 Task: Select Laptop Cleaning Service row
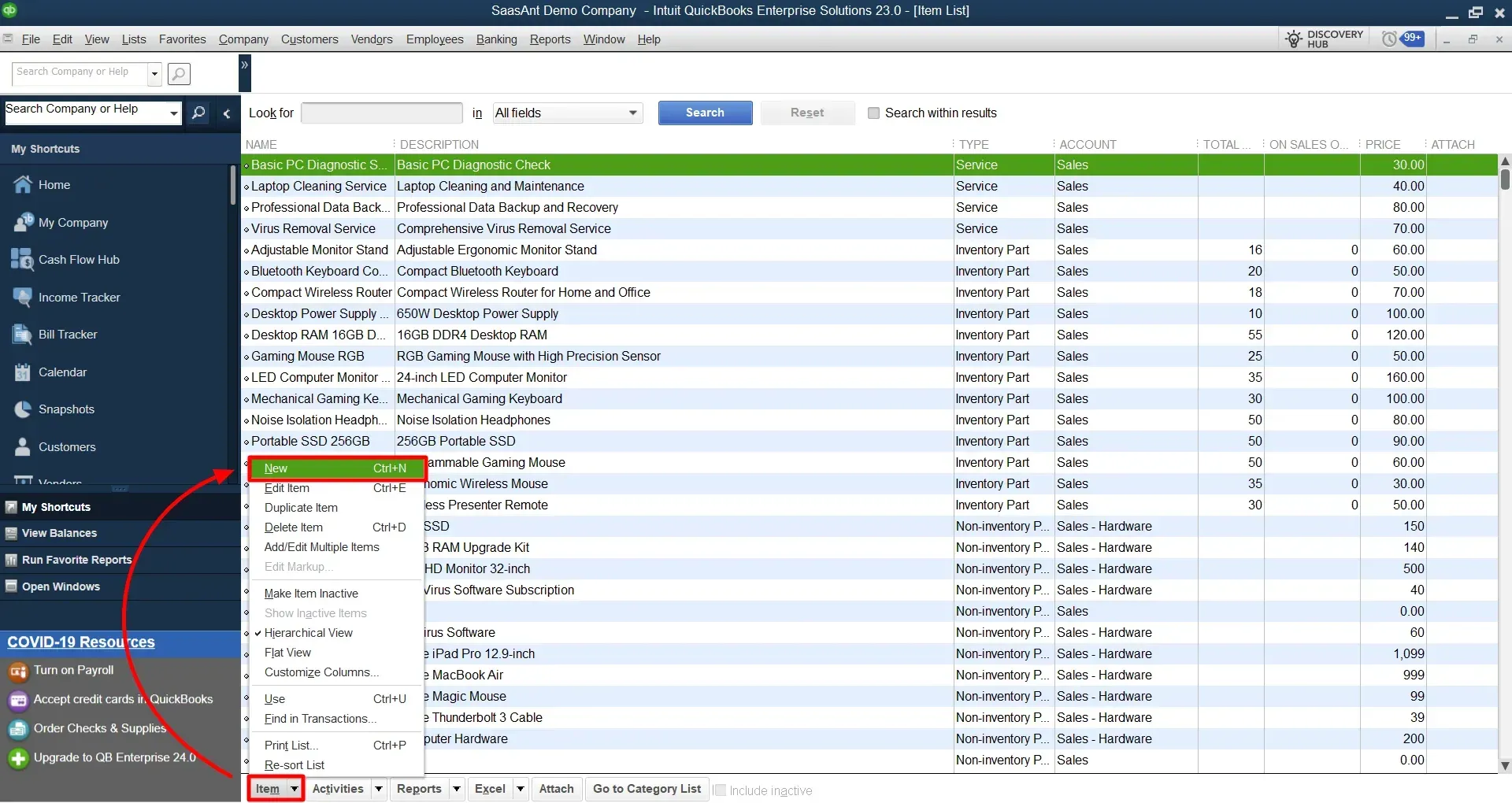click(x=869, y=187)
